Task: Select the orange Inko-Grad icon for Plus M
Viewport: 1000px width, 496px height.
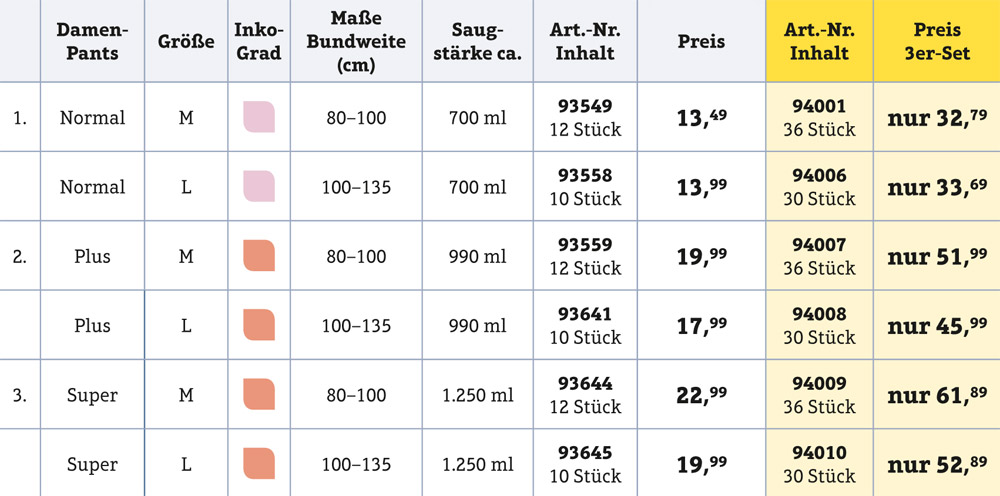Action: tap(259, 256)
